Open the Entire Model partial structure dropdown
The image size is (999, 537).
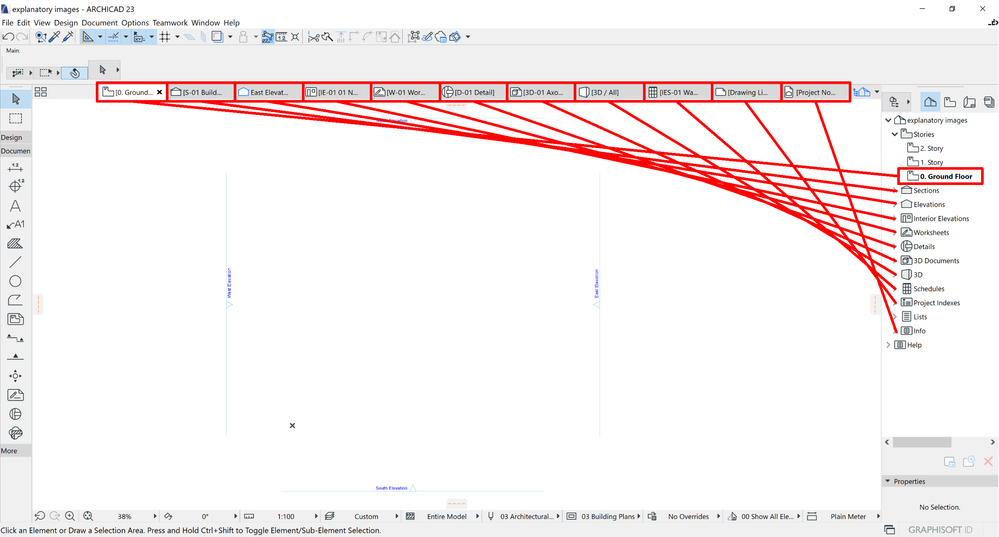pos(477,517)
